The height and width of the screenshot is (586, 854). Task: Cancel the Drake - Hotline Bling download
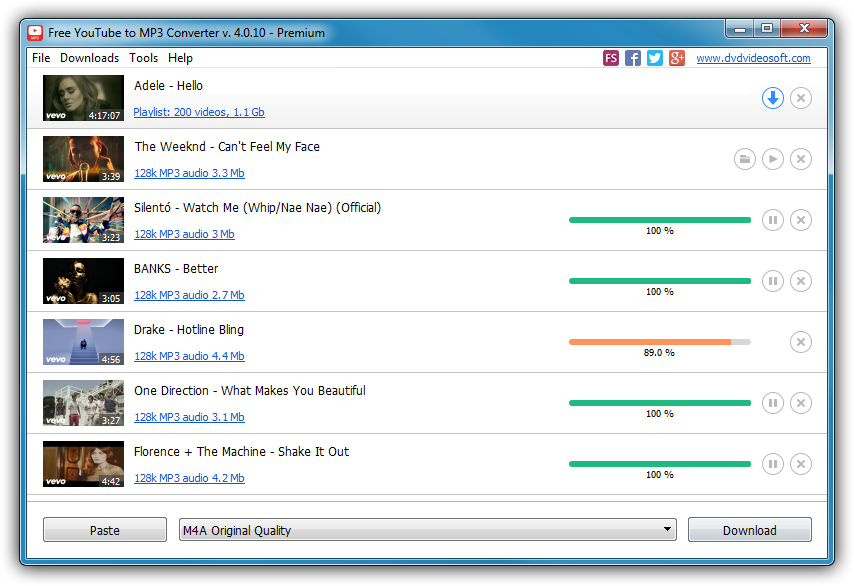pyautogui.click(x=800, y=342)
